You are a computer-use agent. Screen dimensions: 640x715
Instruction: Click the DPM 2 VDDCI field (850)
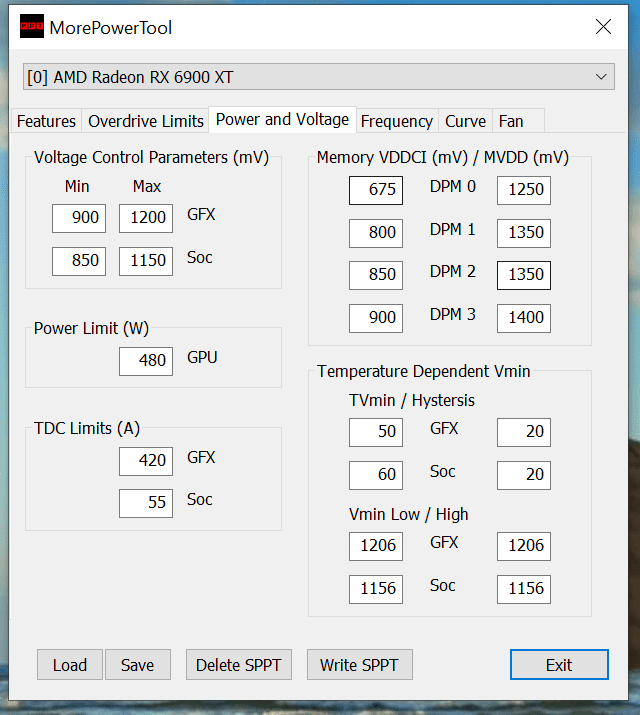click(376, 275)
